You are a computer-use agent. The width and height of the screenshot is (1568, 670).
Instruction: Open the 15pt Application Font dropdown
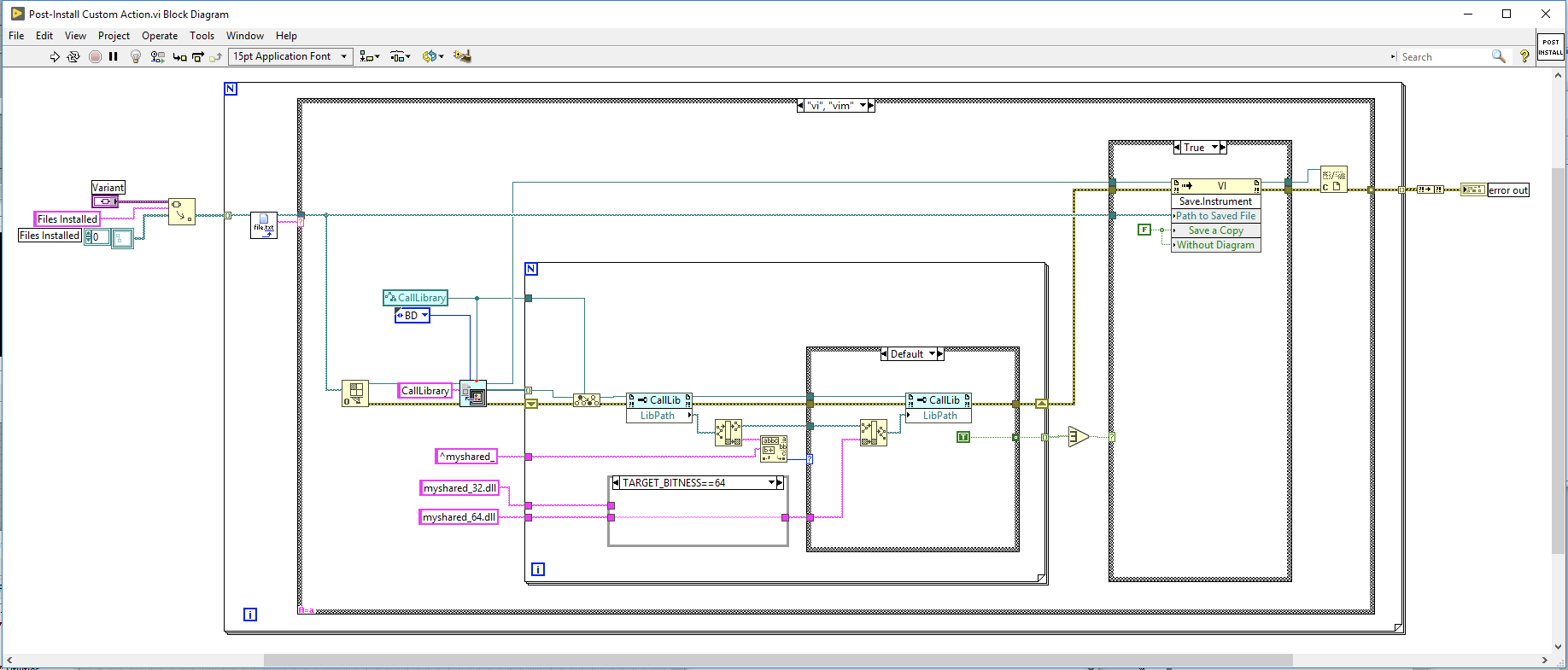291,56
